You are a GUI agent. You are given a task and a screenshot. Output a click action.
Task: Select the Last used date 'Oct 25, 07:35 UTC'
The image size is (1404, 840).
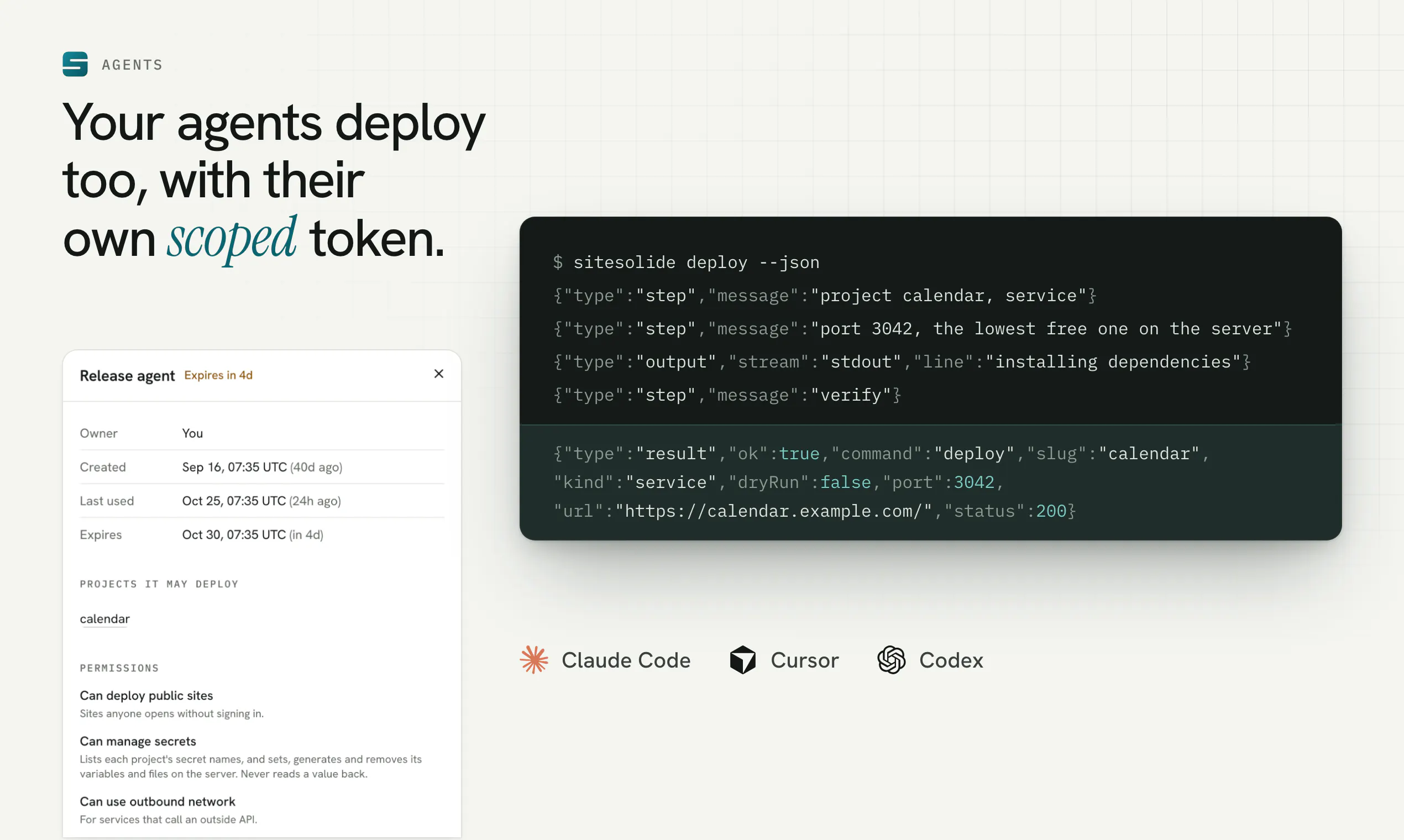point(234,501)
